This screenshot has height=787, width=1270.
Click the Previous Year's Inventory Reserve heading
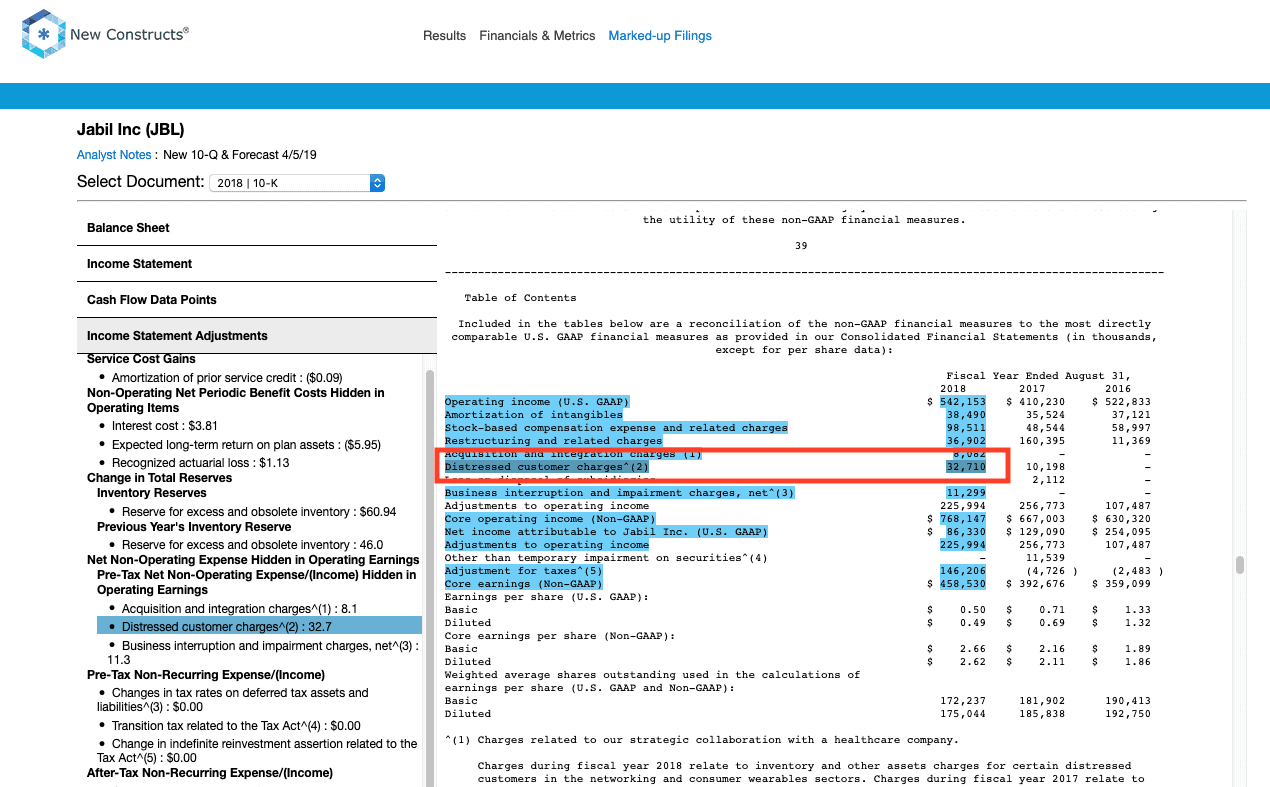pos(194,527)
